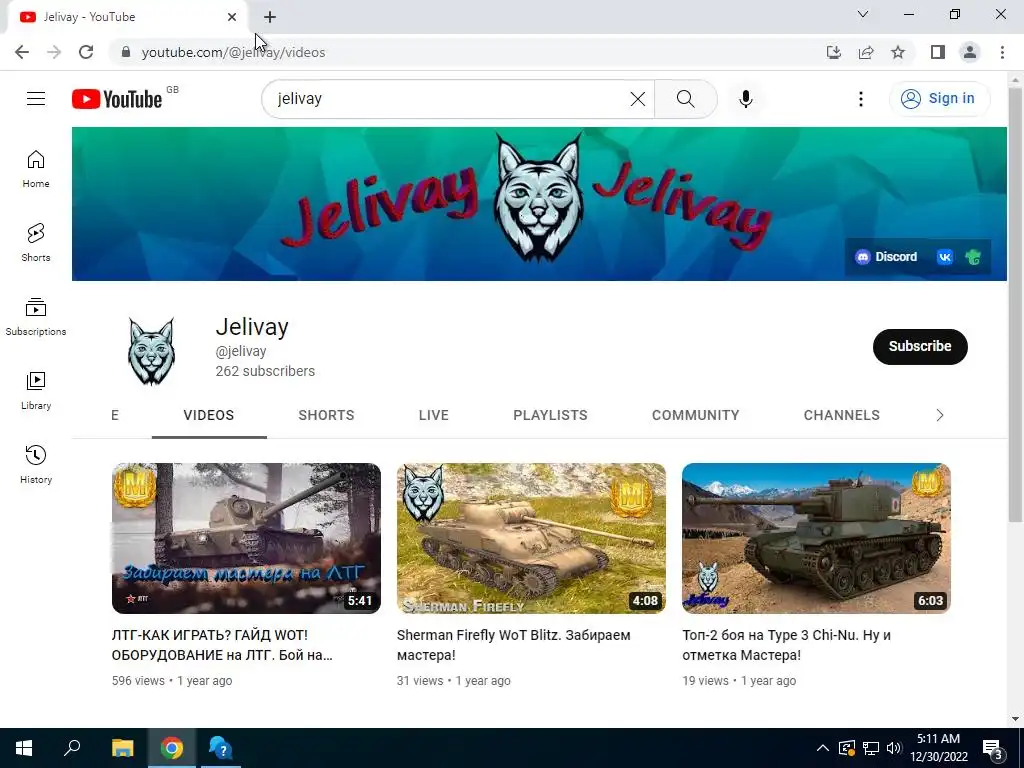The height and width of the screenshot is (768, 1024).
Task: Reload the page
Action: point(86,52)
